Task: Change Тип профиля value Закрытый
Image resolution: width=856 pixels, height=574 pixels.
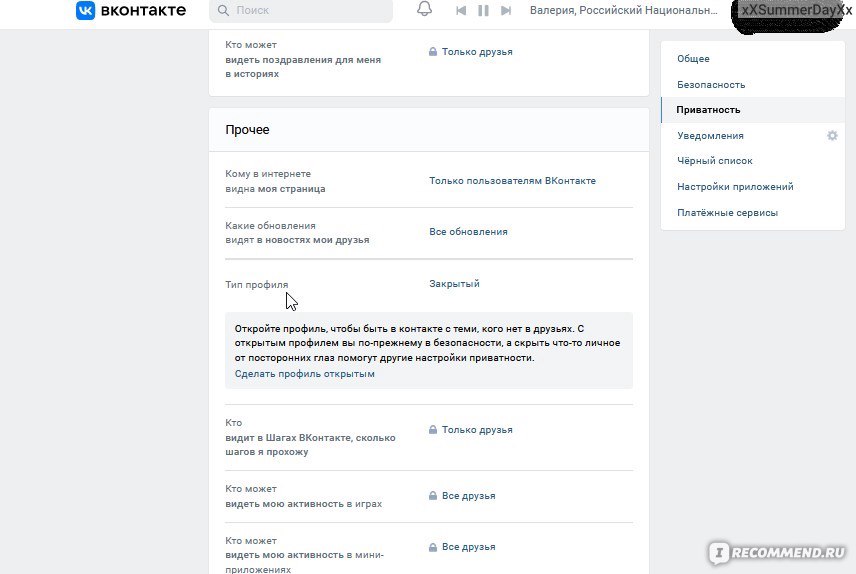Action: 454,283
